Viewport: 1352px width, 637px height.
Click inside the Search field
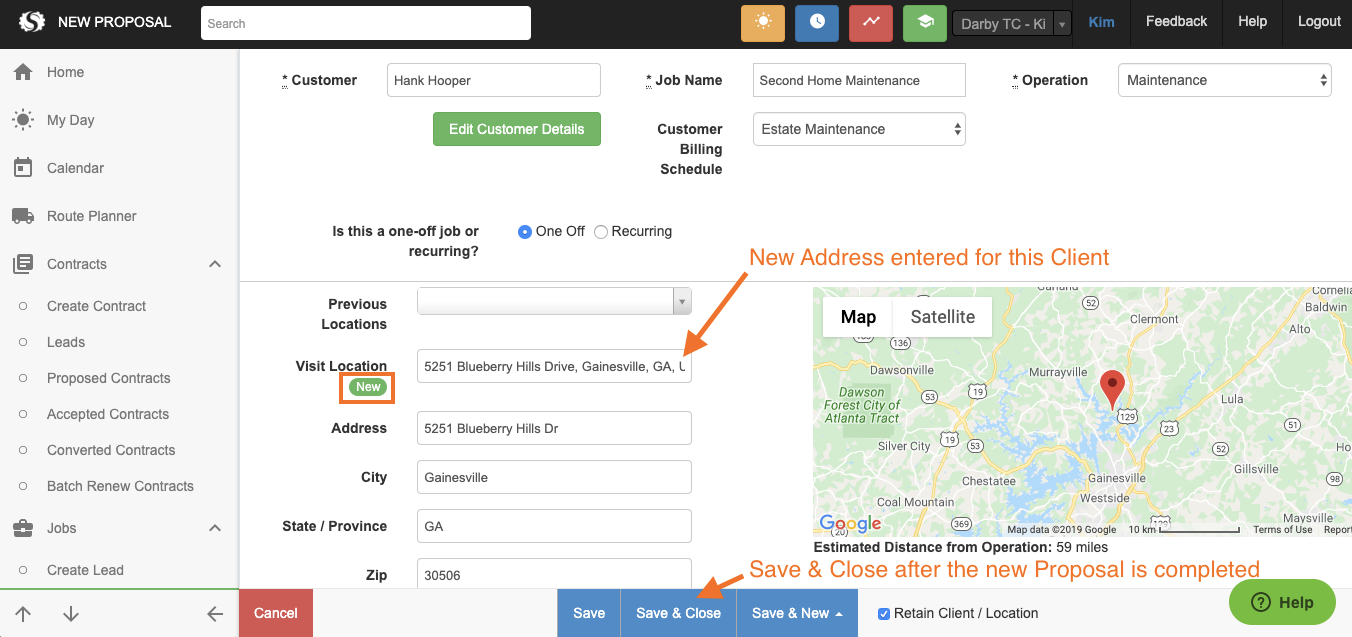coord(365,22)
